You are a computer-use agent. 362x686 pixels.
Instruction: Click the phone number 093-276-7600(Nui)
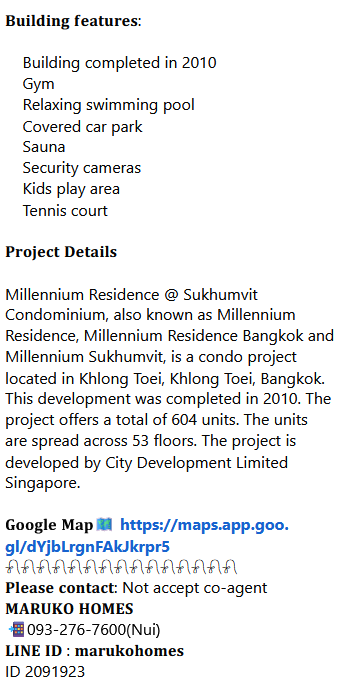[94, 630]
